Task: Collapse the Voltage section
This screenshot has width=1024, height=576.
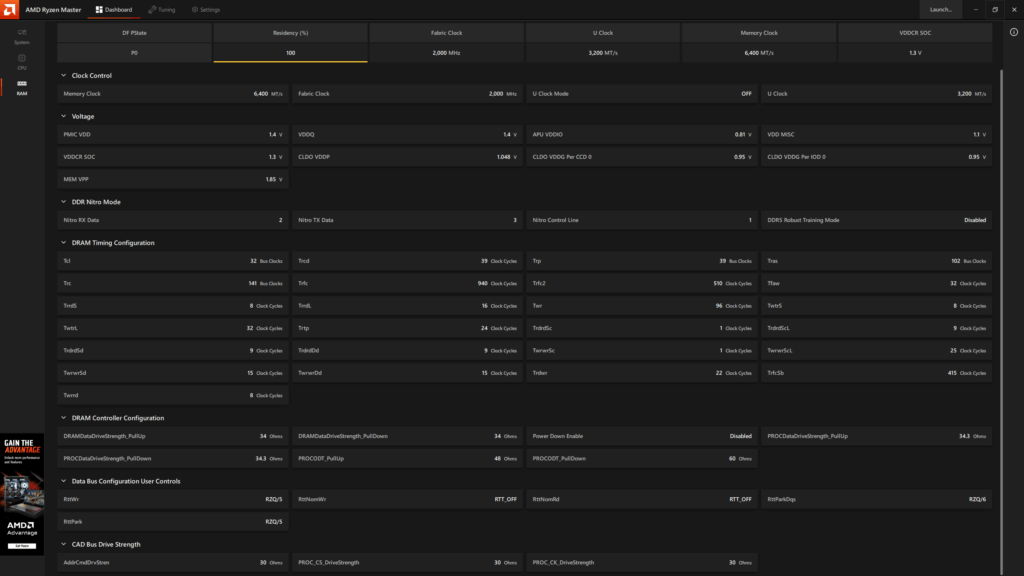Action: point(63,116)
